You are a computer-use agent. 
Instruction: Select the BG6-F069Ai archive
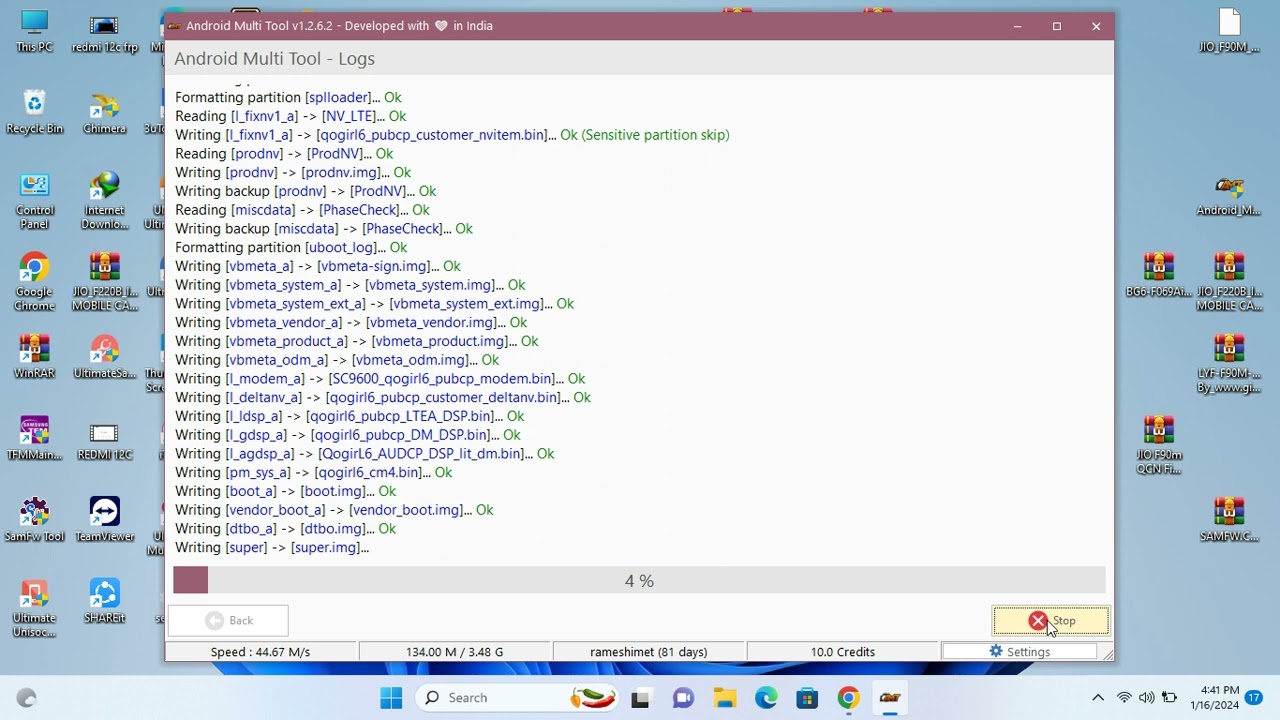[1159, 275]
